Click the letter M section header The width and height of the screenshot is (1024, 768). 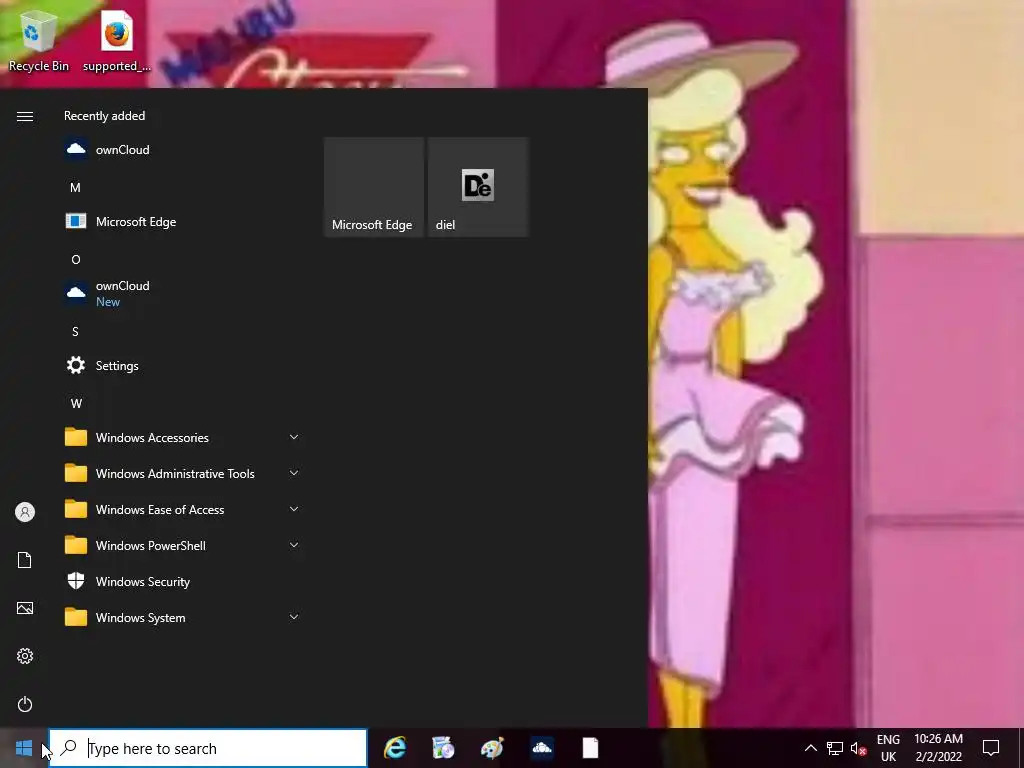tap(76, 188)
